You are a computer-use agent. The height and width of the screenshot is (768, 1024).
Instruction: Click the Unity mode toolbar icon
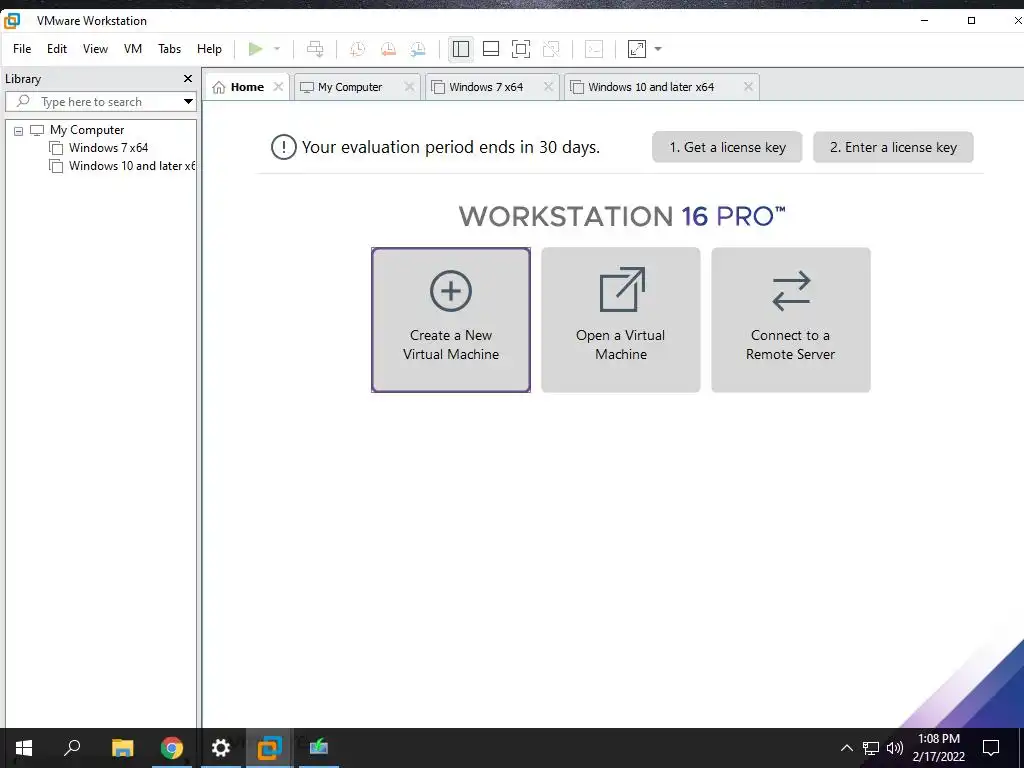pyautogui.click(x=551, y=49)
